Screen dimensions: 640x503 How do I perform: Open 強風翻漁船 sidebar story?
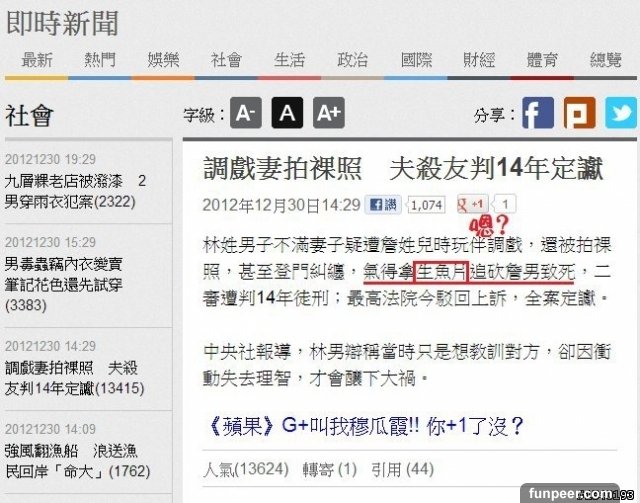[x=78, y=461]
